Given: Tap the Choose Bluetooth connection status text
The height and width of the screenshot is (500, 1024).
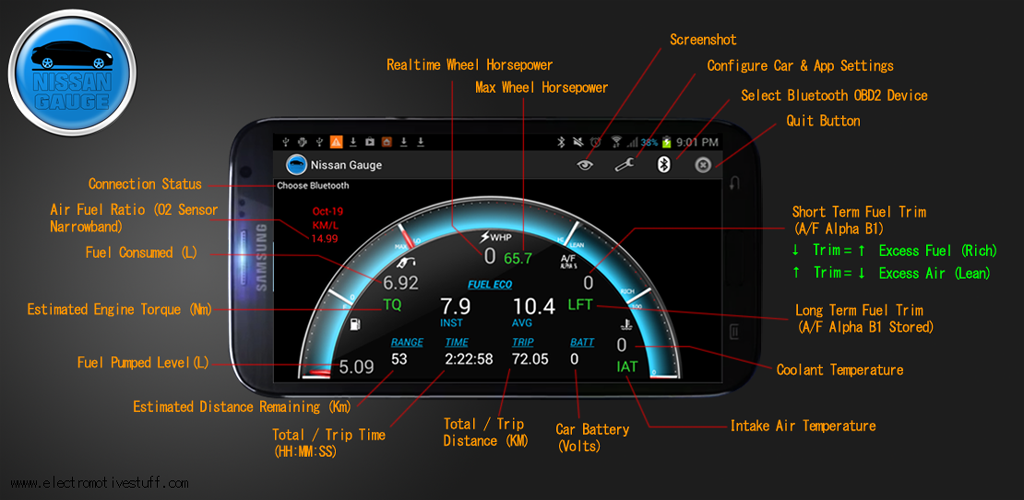Looking at the screenshot, I should pos(313,186).
